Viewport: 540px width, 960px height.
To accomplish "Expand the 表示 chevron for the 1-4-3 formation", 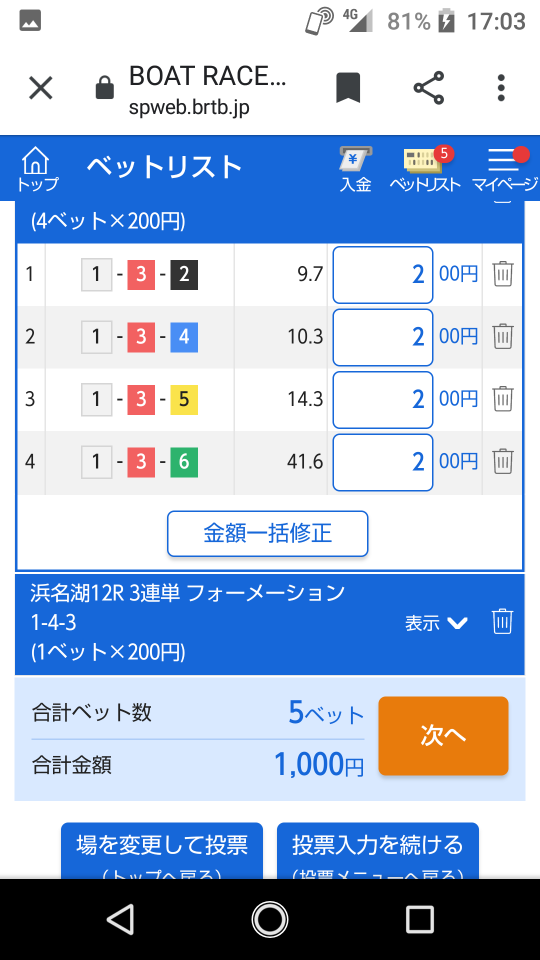I will (437, 623).
